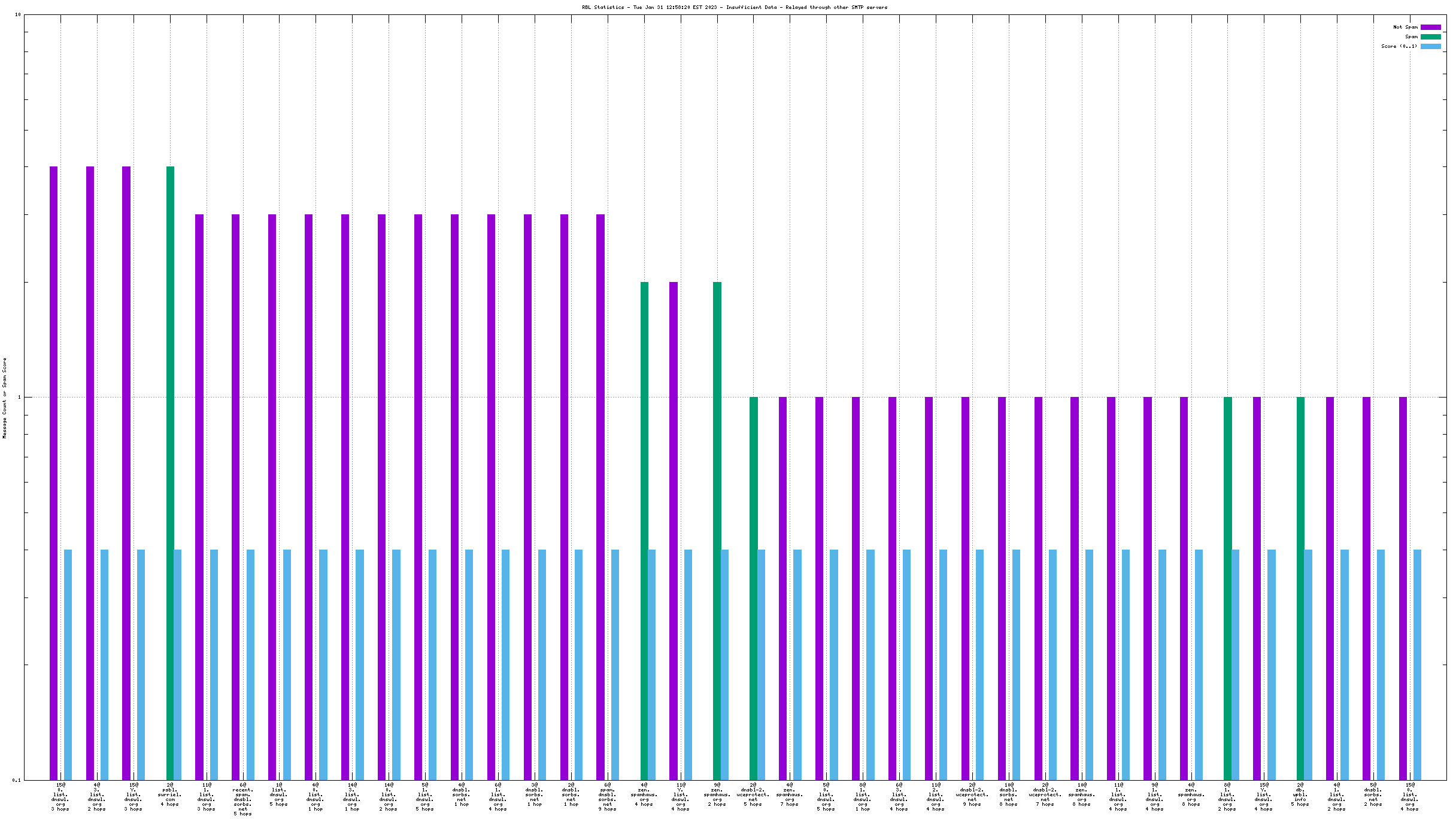Click the x-axis label 'spam.dnsbl.sorbs.net 9 hops'
Image resolution: width=1456 pixels, height=819 pixels.
pos(608,797)
